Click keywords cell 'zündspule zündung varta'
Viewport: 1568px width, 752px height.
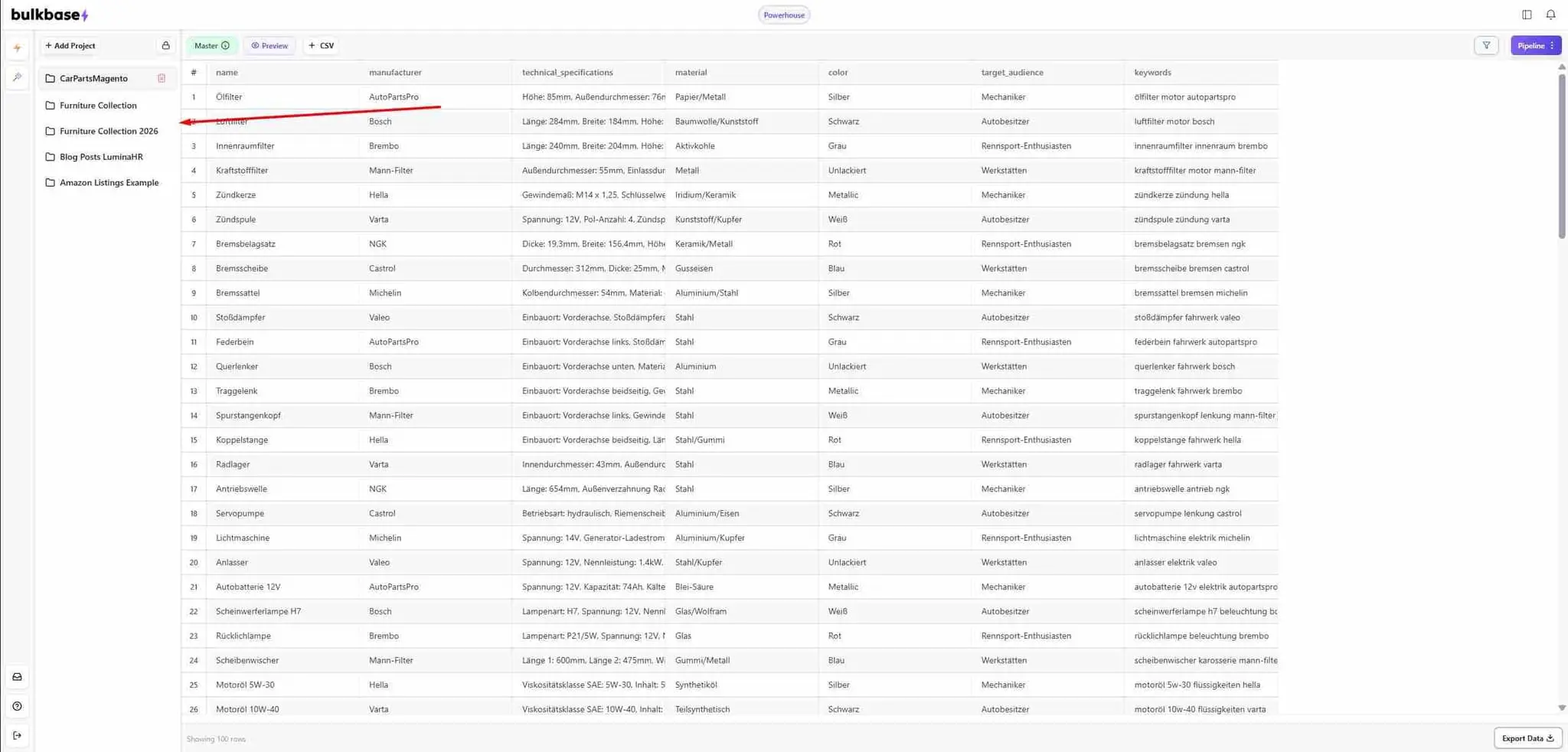pyautogui.click(x=1201, y=219)
